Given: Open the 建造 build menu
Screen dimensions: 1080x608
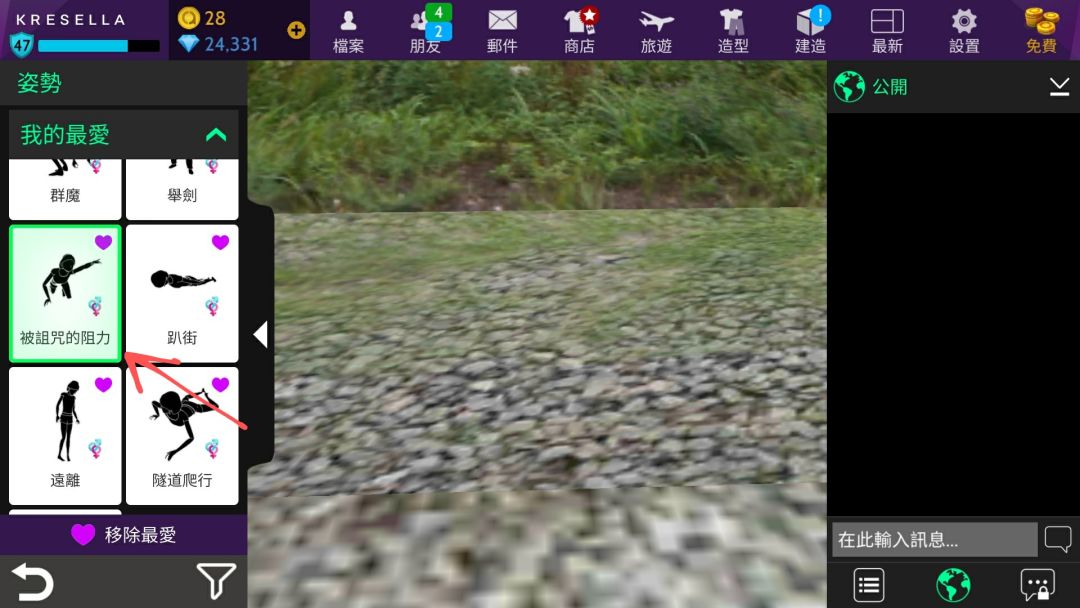Looking at the screenshot, I should 811,31.
